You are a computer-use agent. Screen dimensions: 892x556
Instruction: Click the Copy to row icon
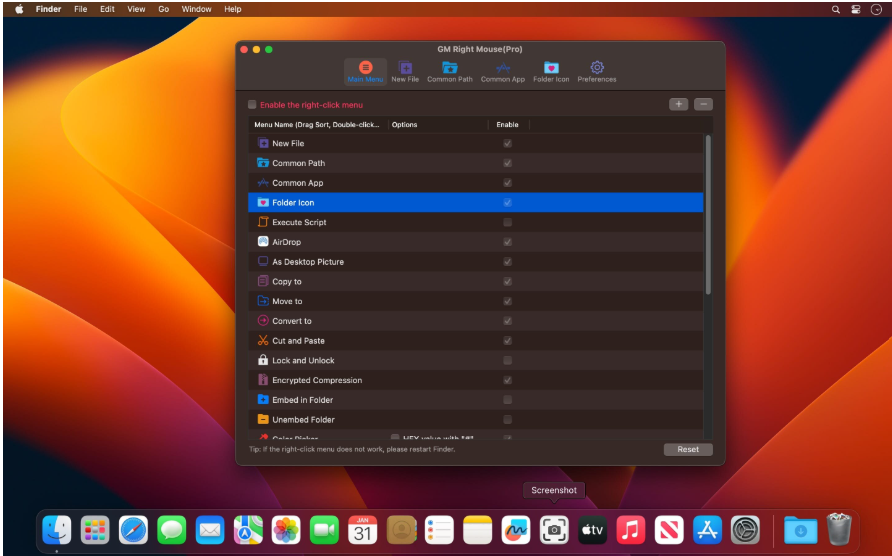coord(263,281)
